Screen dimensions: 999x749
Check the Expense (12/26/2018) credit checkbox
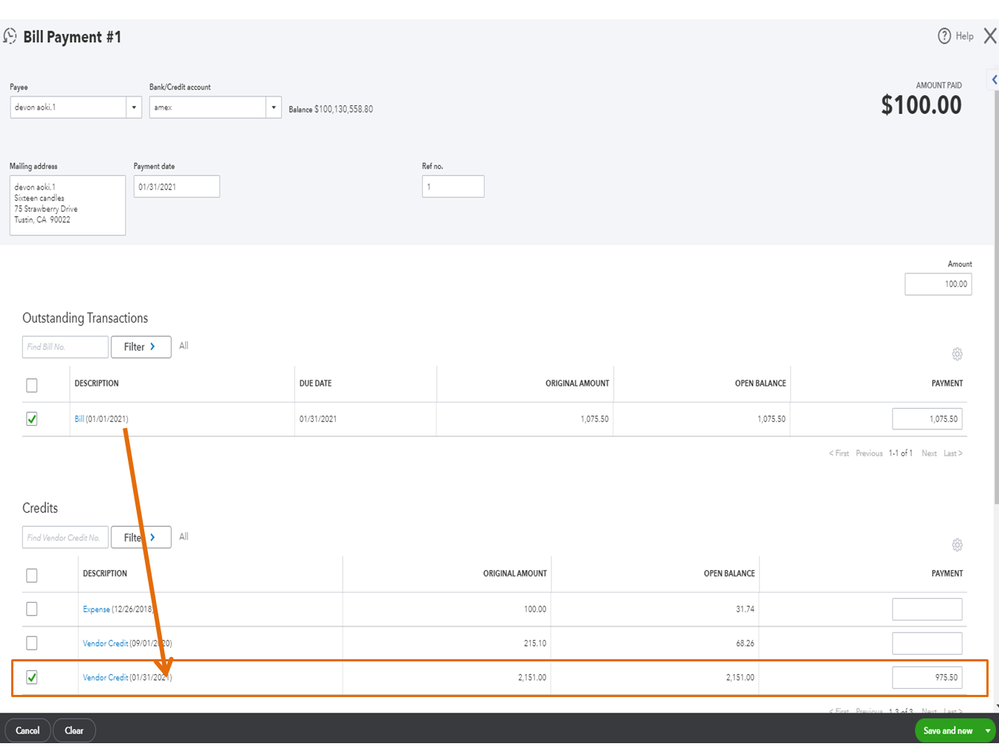click(32, 609)
